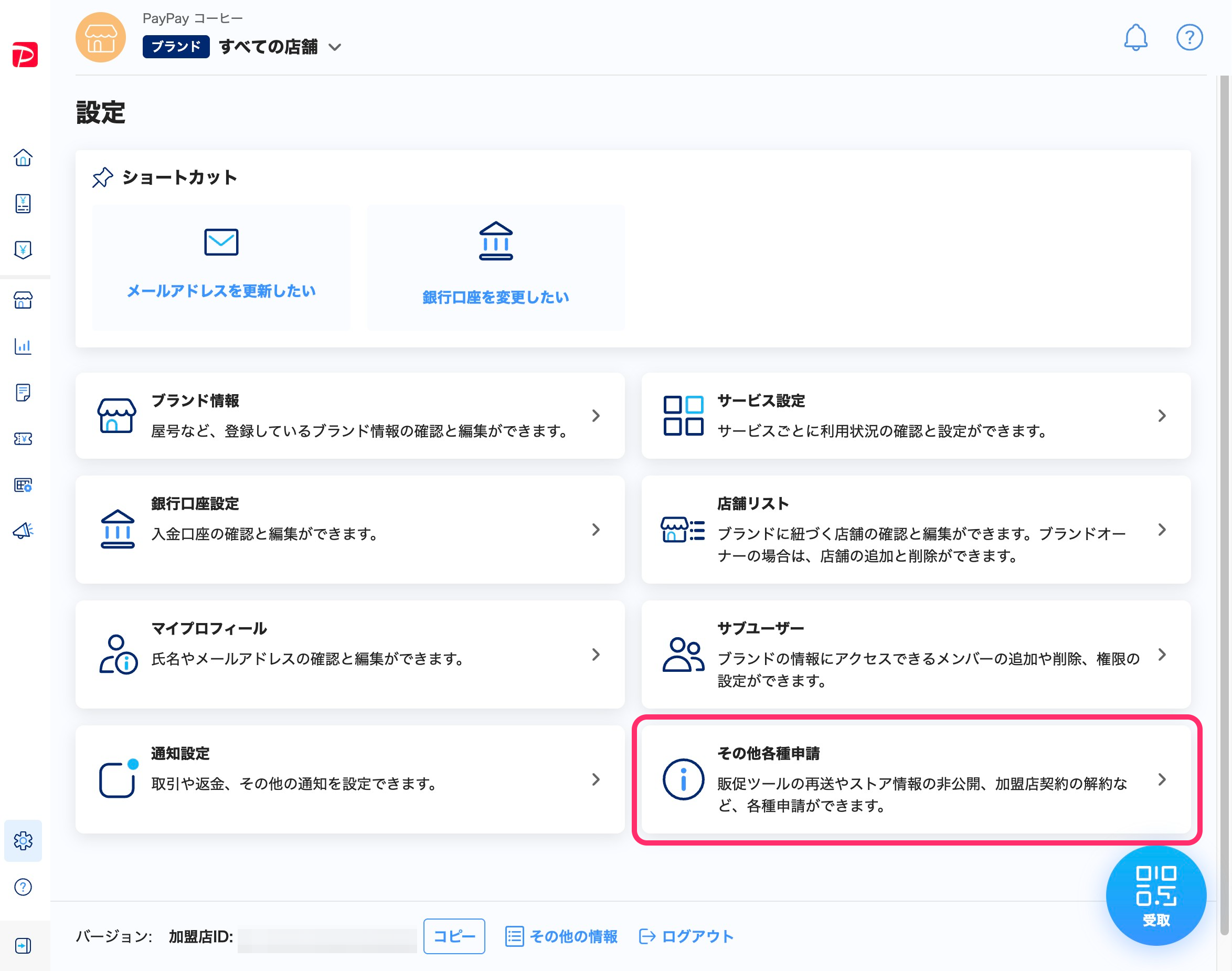Click the 銀行口座設定 bank icon
The width and height of the screenshot is (1232, 971).
pyautogui.click(x=118, y=529)
